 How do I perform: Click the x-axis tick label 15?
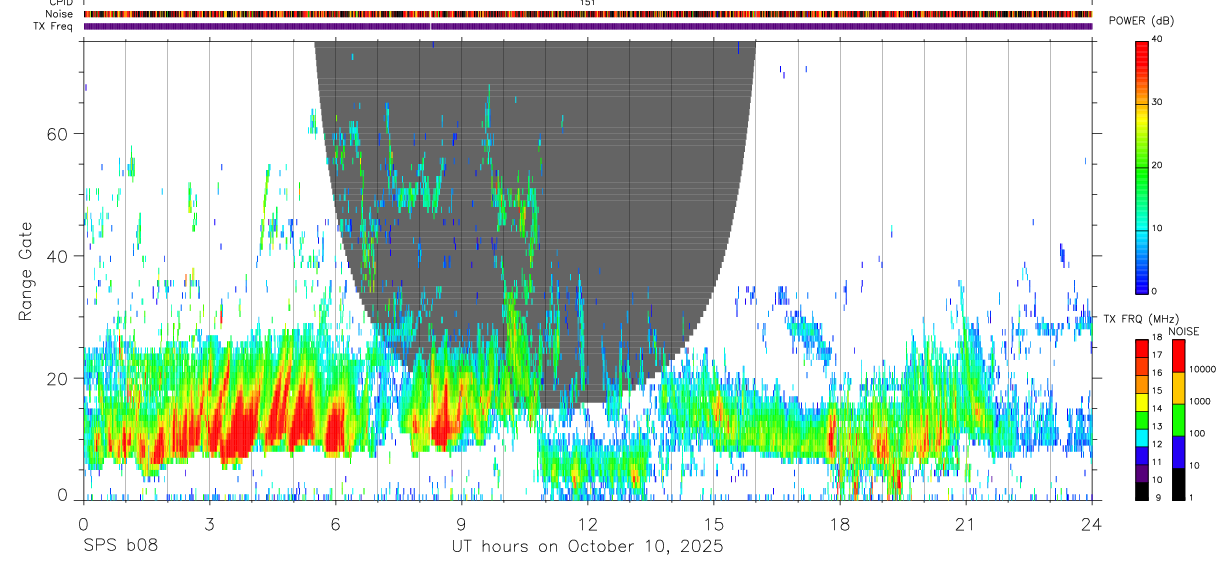(x=713, y=524)
